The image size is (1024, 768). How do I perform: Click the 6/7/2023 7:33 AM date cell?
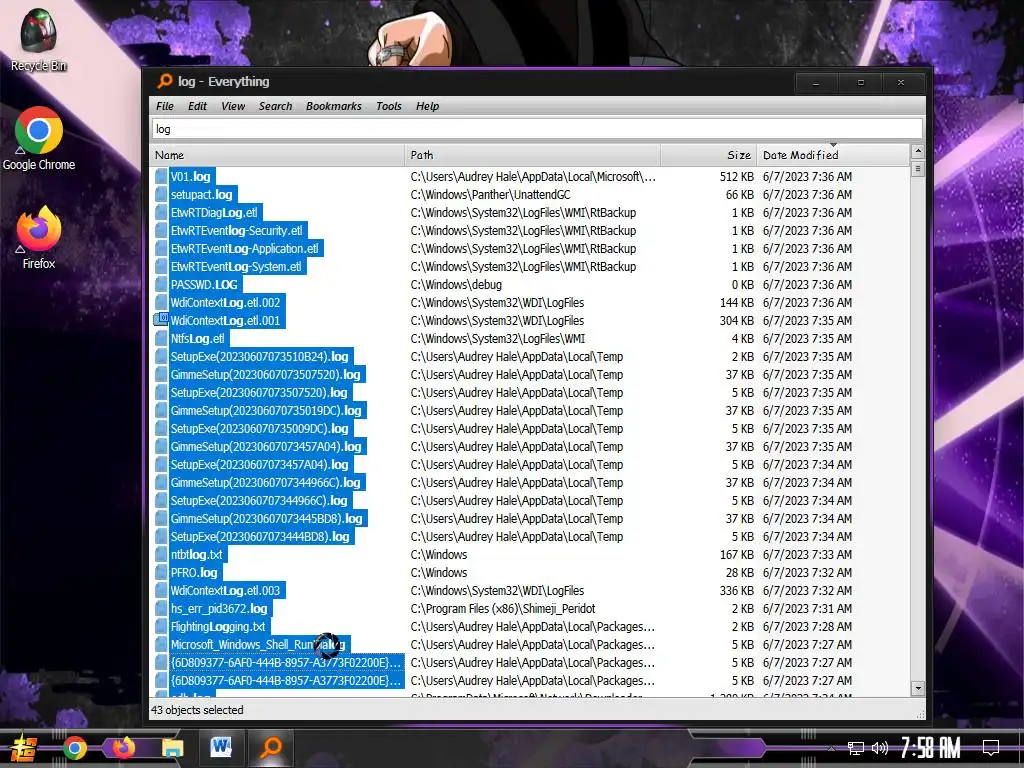(807, 554)
